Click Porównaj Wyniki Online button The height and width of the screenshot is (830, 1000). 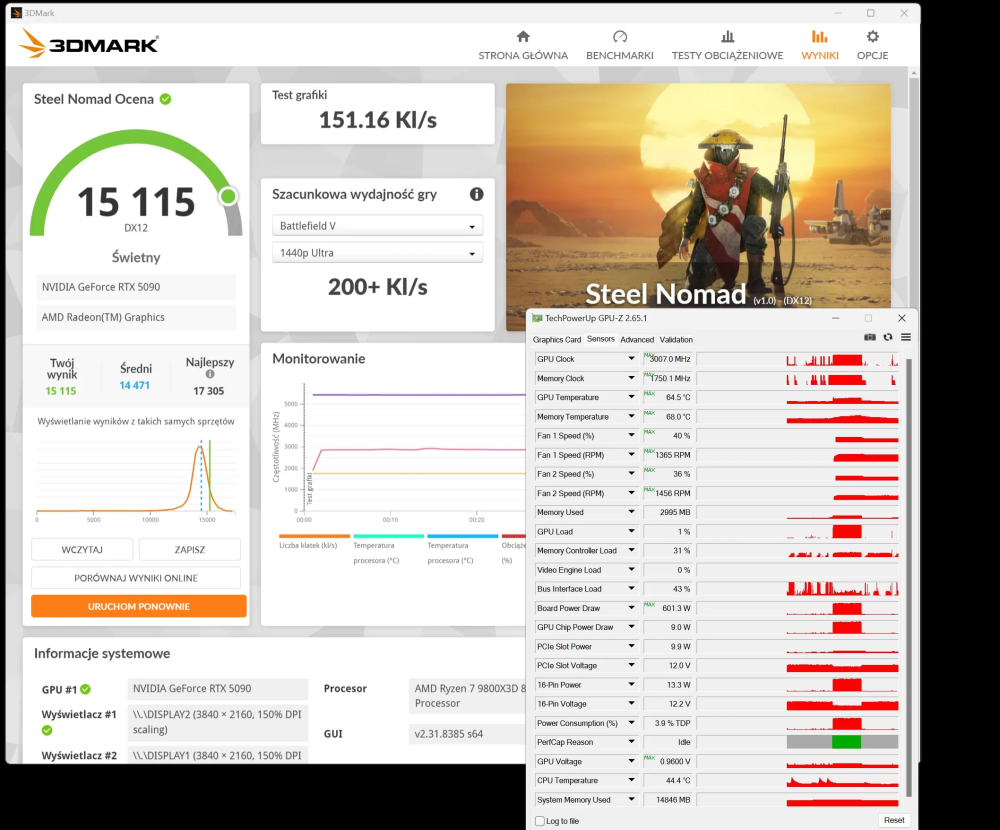pyautogui.click(x=136, y=578)
